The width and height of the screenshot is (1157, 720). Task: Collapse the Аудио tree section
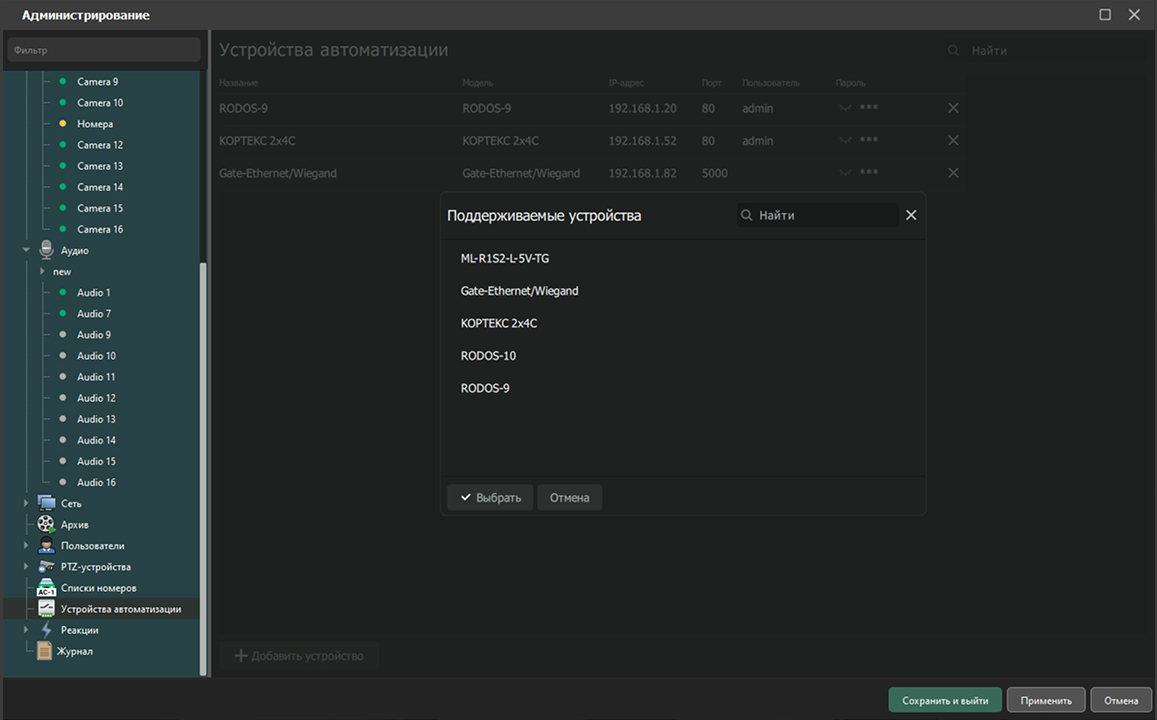click(27, 250)
